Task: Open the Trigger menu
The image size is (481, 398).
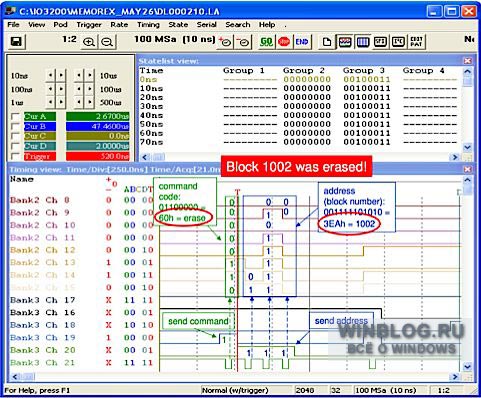Action: pos(89,25)
